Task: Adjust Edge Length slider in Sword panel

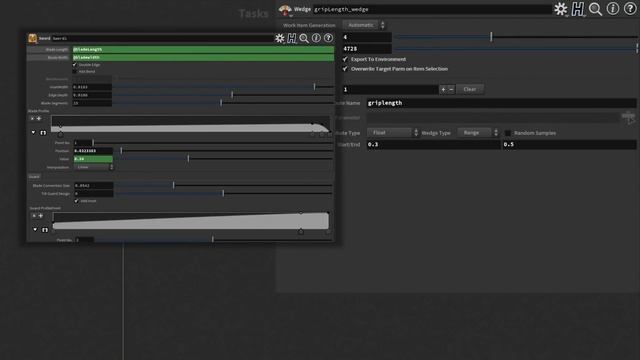Action: coord(223,95)
